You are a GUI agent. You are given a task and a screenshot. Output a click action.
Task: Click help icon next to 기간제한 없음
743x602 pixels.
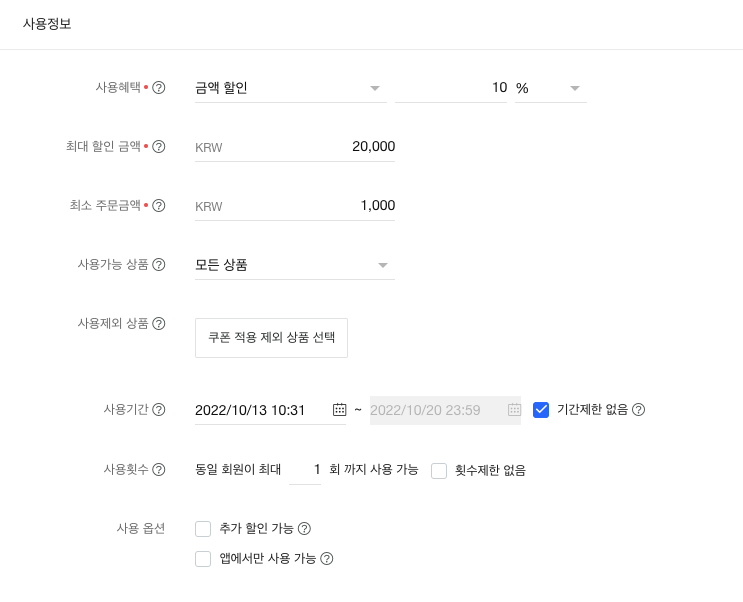pyautogui.click(x=639, y=410)
